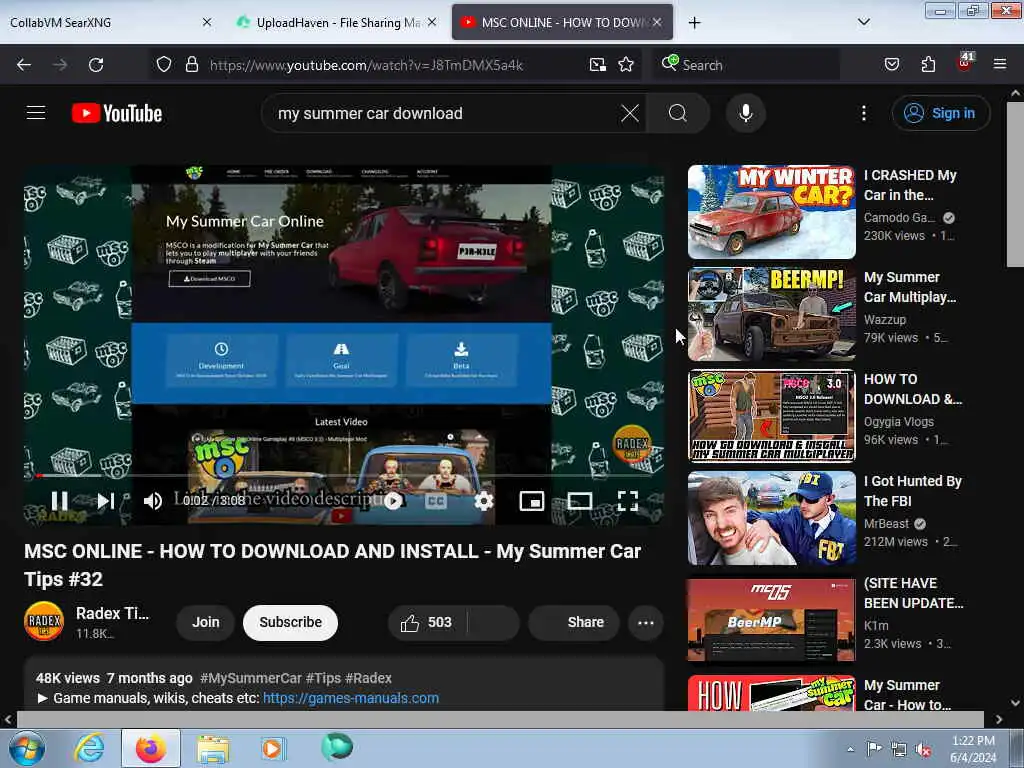This screenshot has width=1024, height=768.
Task: Open "(SITE HAVE BEEN UPDATE..." video title
Action: (913, 593)
